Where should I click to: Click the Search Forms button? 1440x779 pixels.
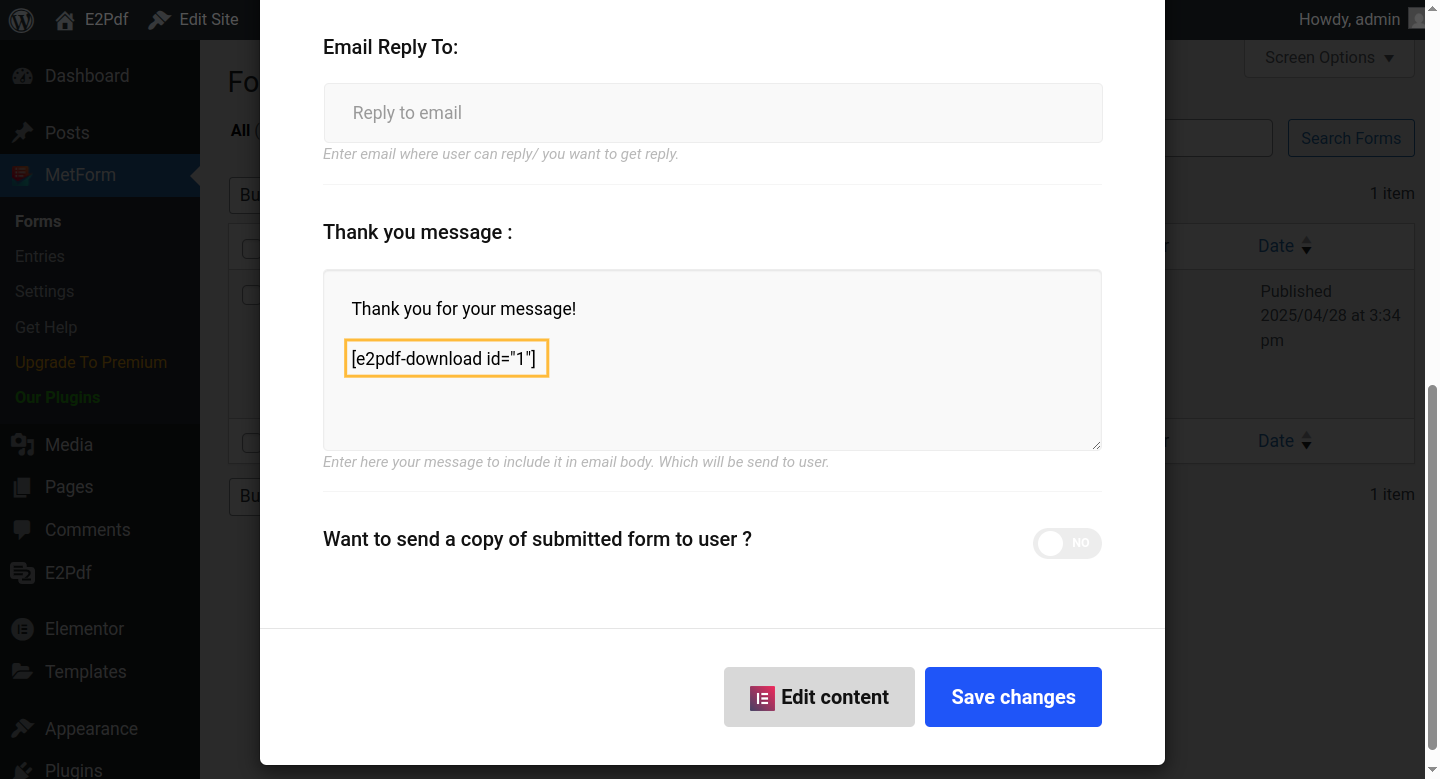1350,138
